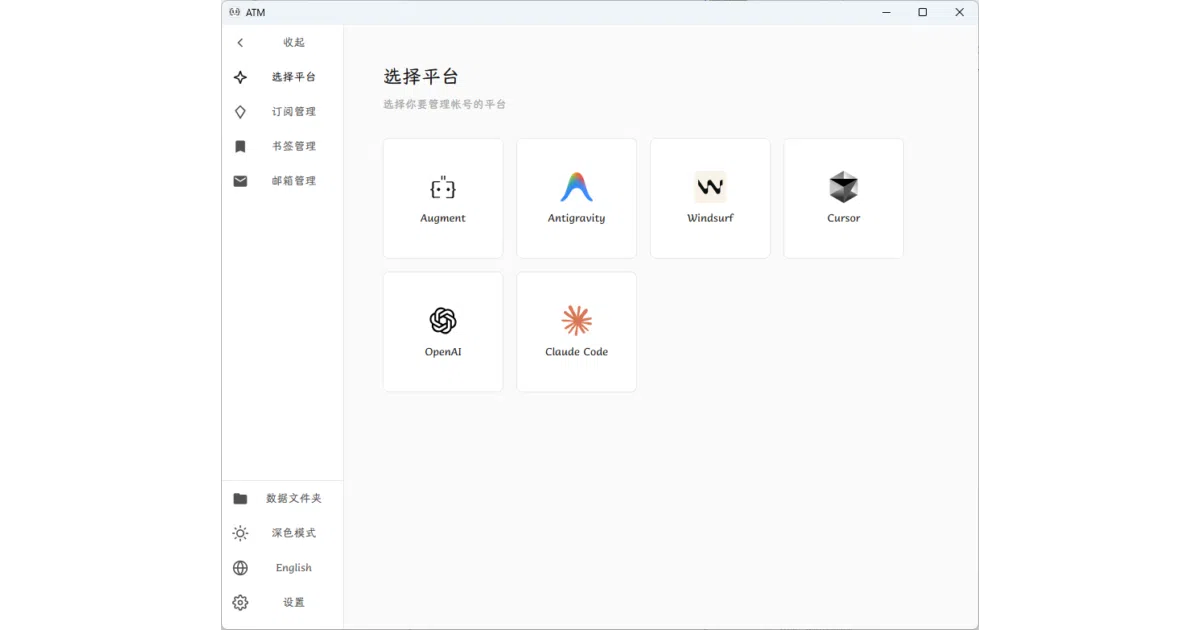Select the Augment card label
This screenshot has width=1200, height=630.
pos(443,218)
